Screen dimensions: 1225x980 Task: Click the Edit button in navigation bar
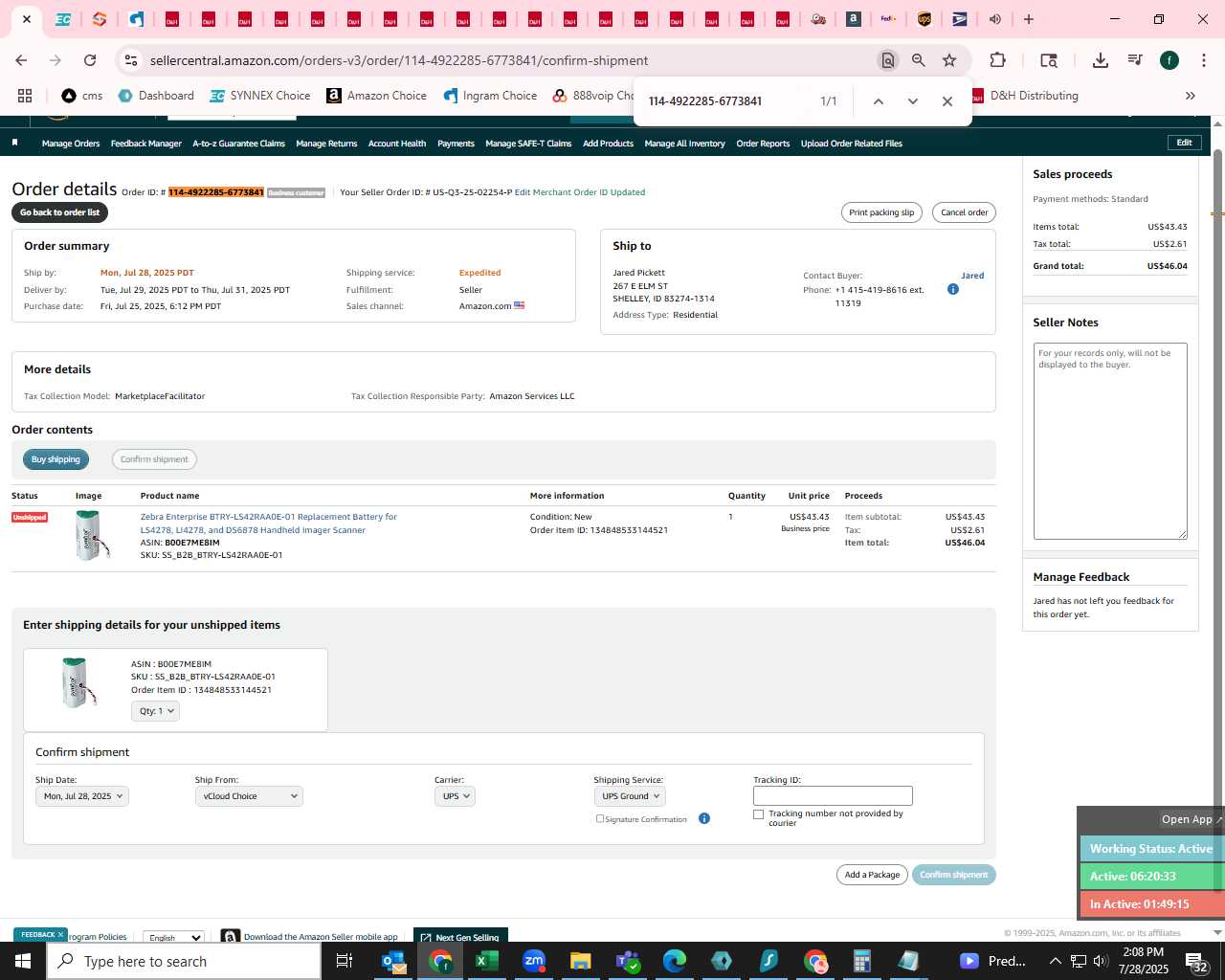coord(1184,143)
